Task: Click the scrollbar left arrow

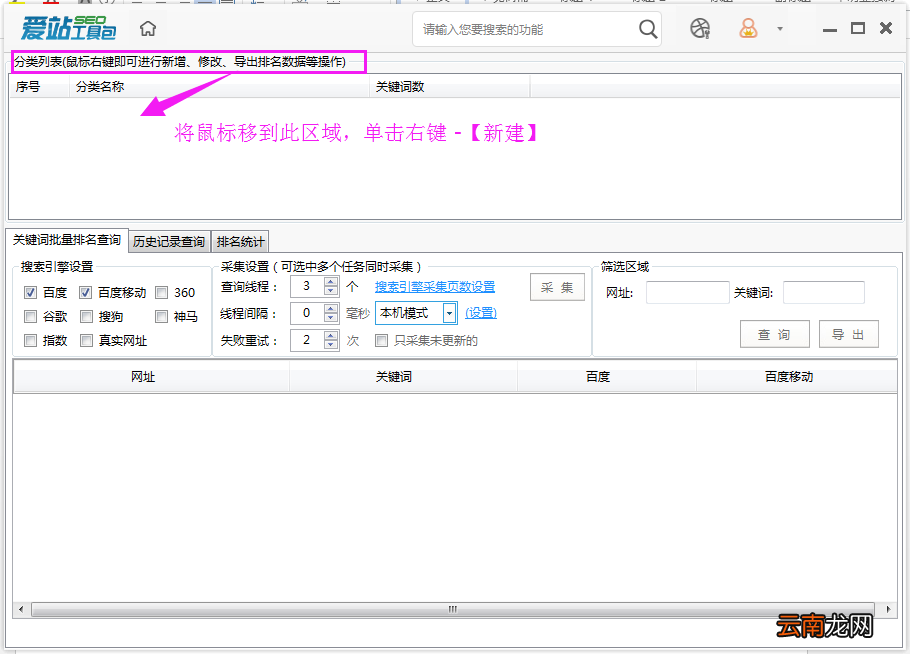Action: click(21, 609)
